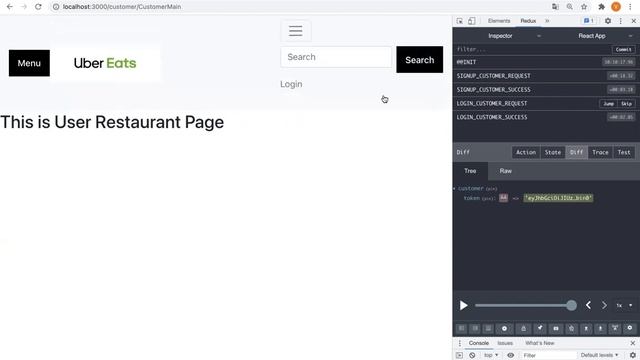Toggle the hamburger navbar button
Viewport: 640px width, 360px height.
click(x=296, y=31)
